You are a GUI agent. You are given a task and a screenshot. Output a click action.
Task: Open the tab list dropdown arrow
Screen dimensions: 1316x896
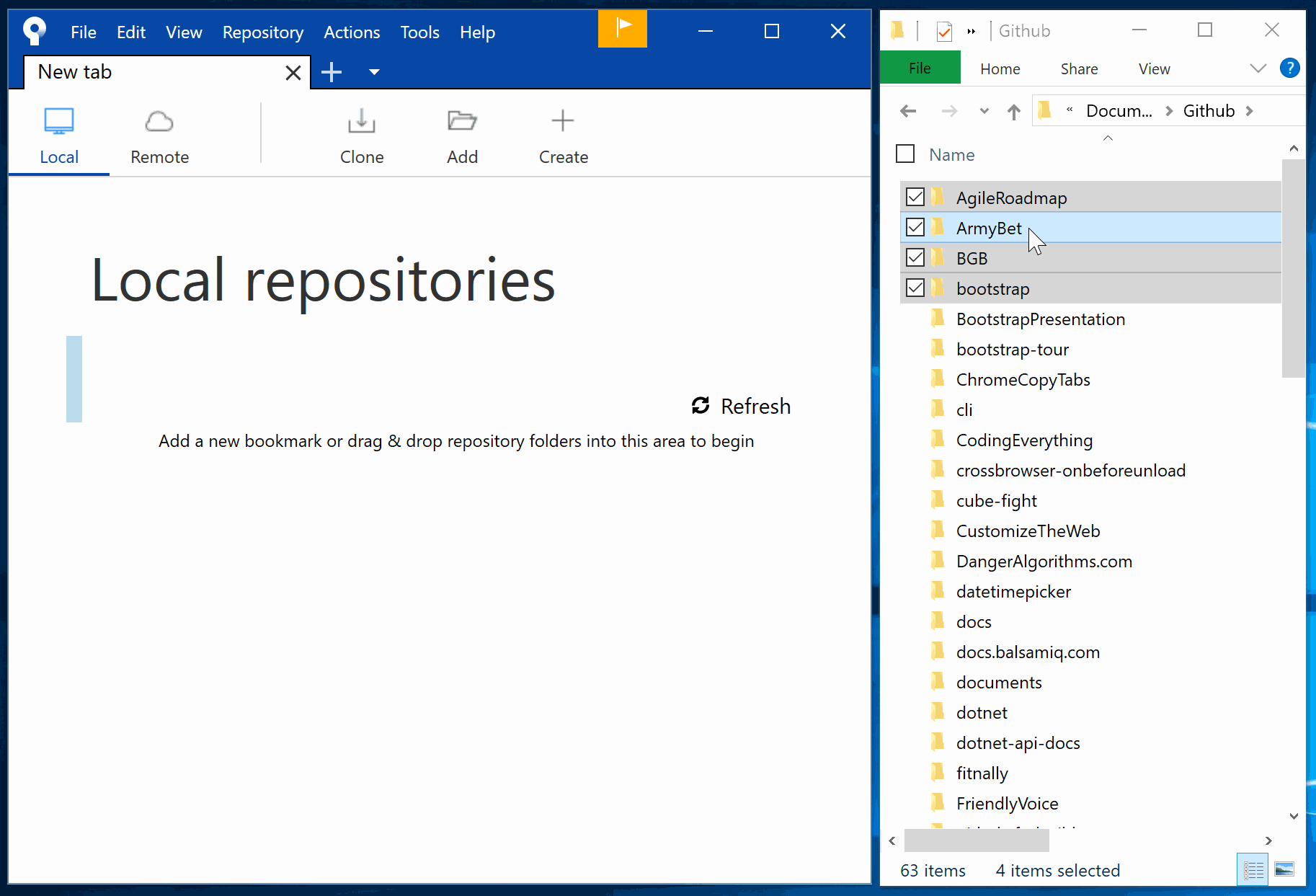374,72
